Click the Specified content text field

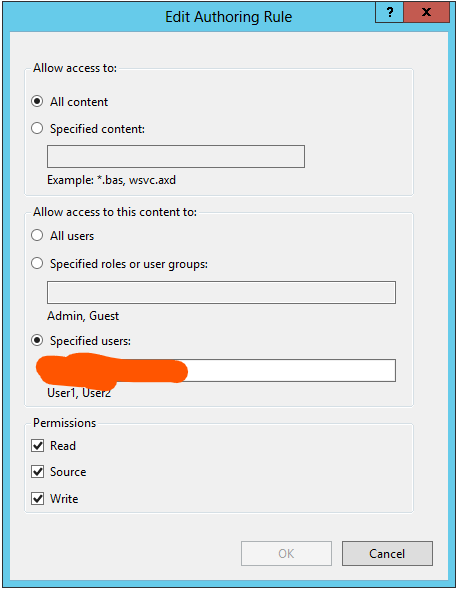(176, 156)
